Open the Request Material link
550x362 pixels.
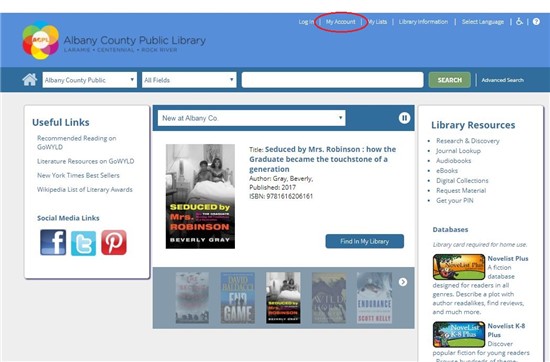click(x=461, y=190)
